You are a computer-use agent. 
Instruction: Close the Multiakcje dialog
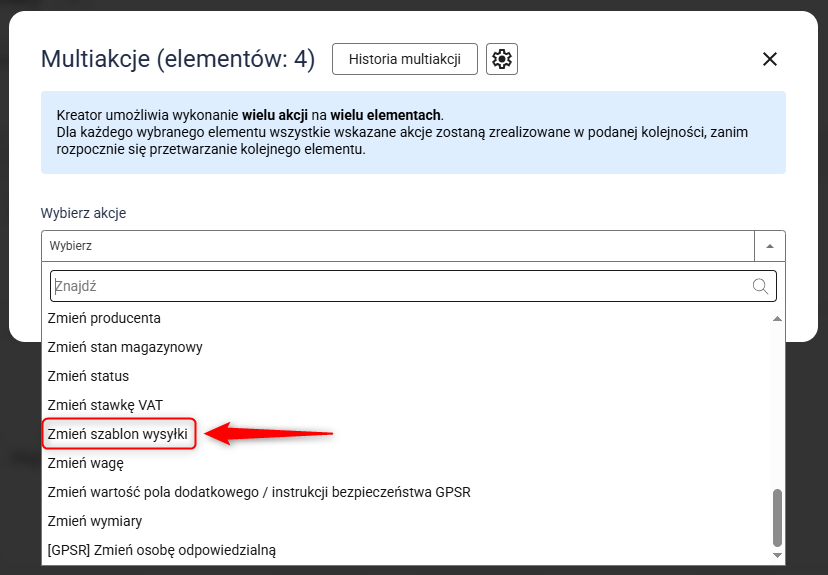pos(770,59)
